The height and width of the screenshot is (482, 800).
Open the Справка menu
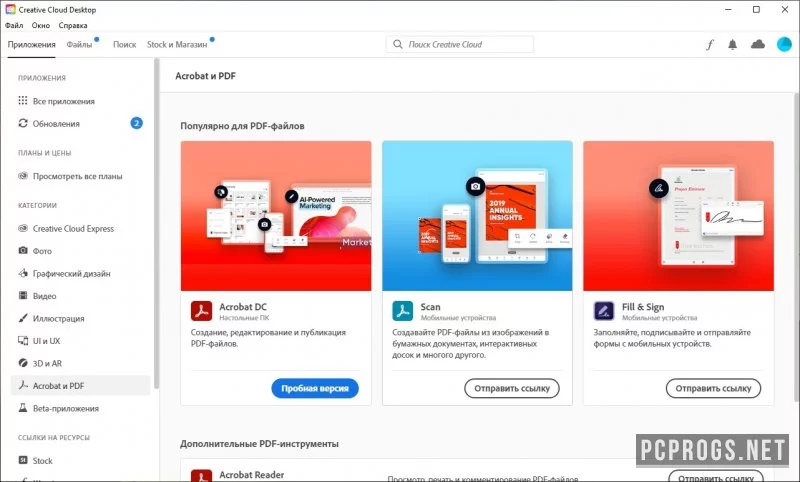pos(73,25)
